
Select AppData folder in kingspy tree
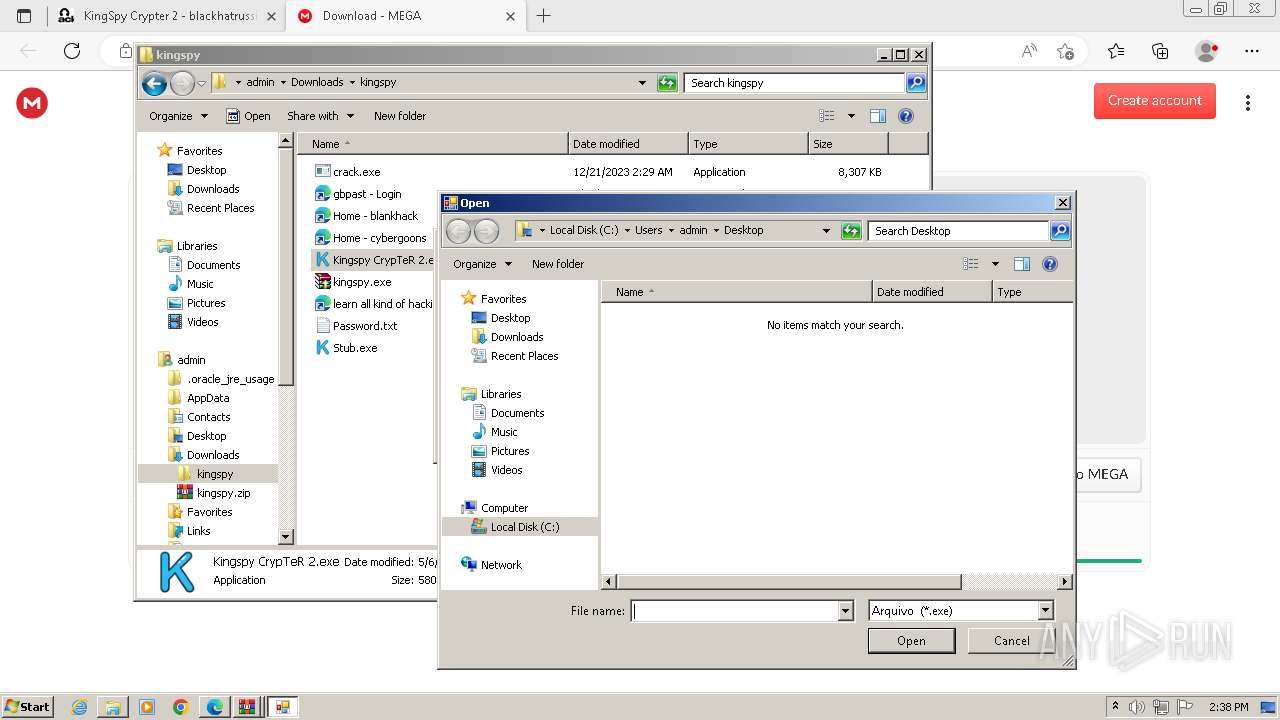click(x=198, y=398)
